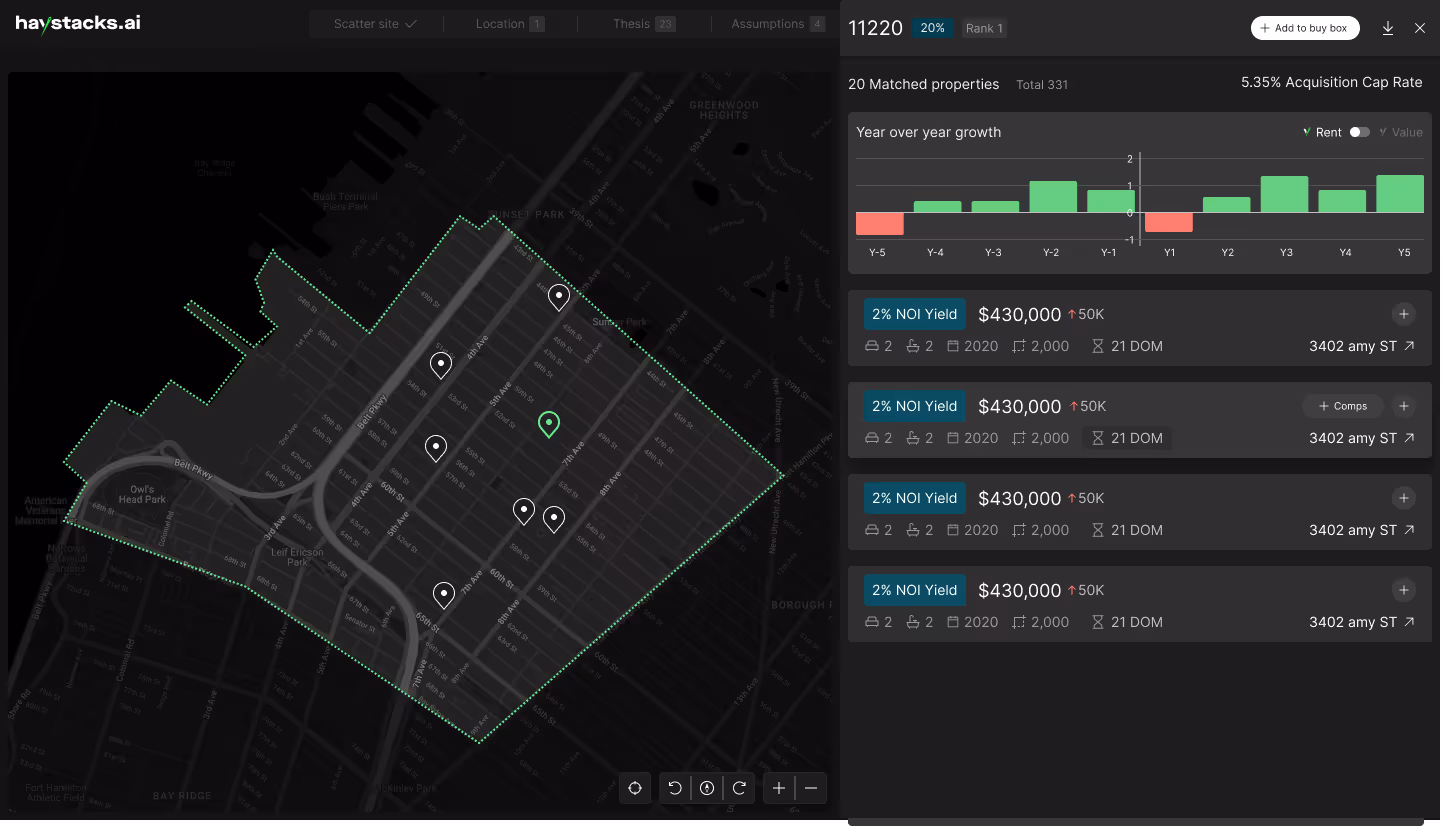Image resolution: width=1442 pixels, height=826 pixels.
Task: Expand the Location filter showing 1
Action: pyautogui.click(x=508, y=23)
